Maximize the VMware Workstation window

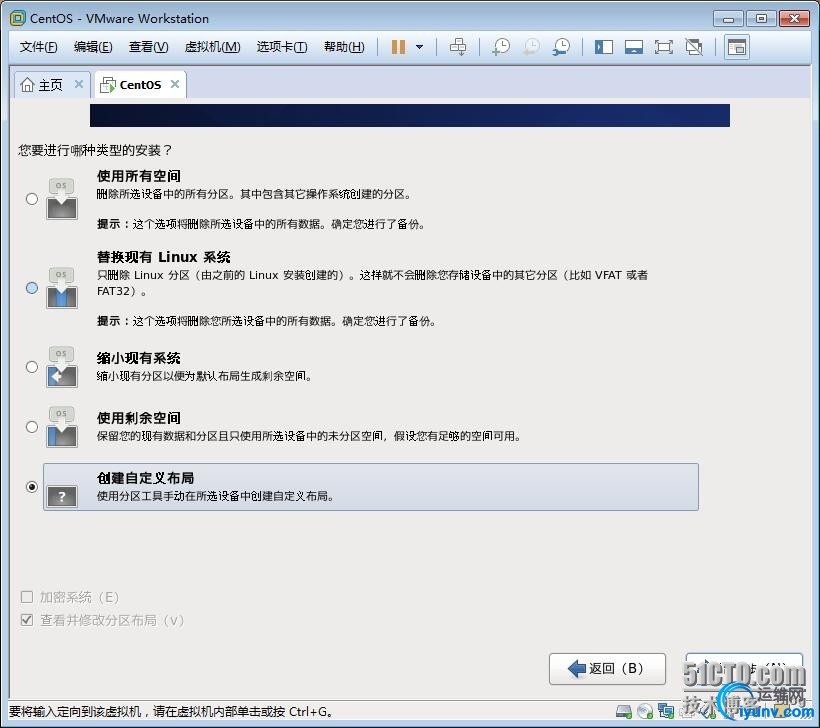pyautogui.click(x=761, y=19)
